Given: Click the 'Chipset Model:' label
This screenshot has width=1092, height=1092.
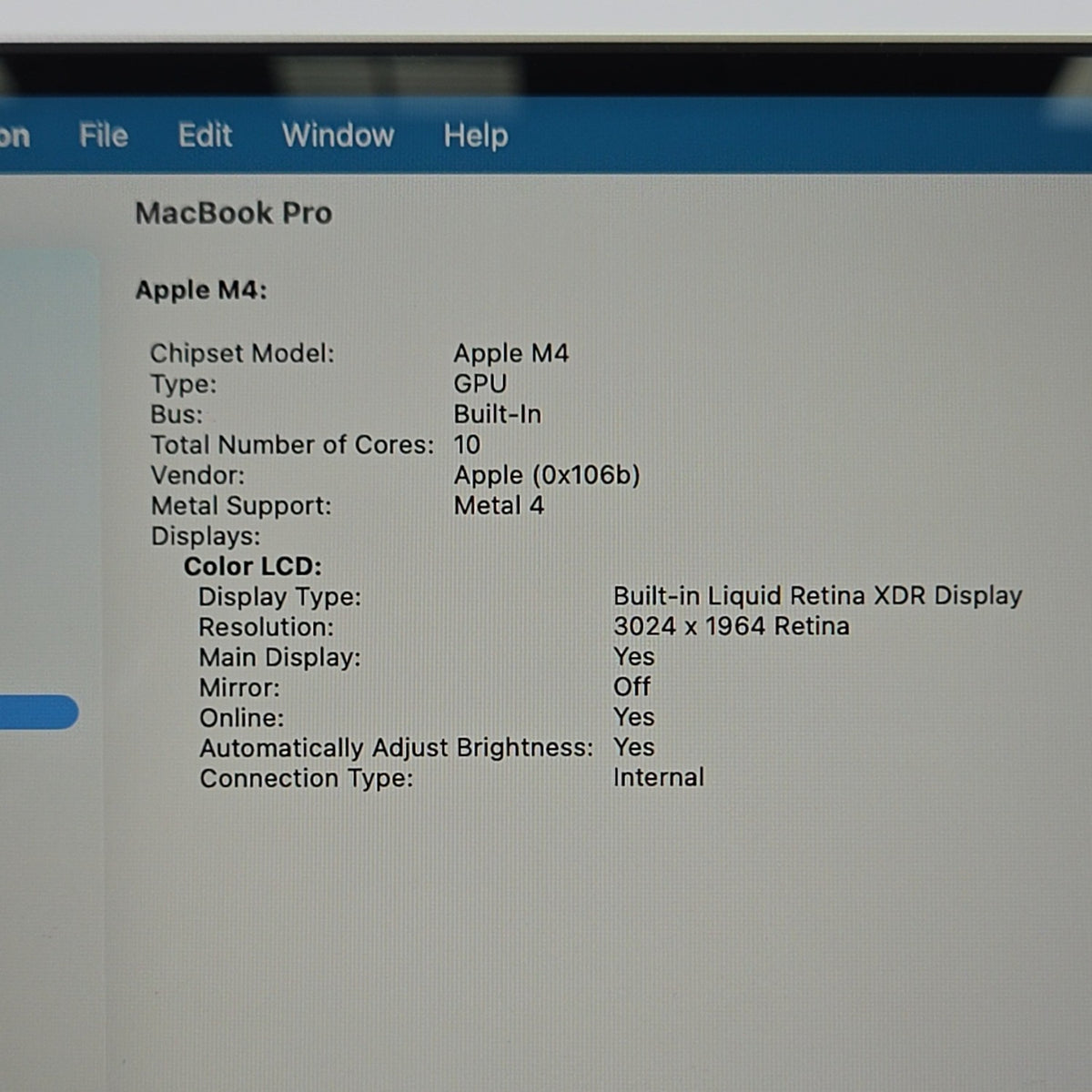Looking at the screenshot, I should [x=242, y=353].
